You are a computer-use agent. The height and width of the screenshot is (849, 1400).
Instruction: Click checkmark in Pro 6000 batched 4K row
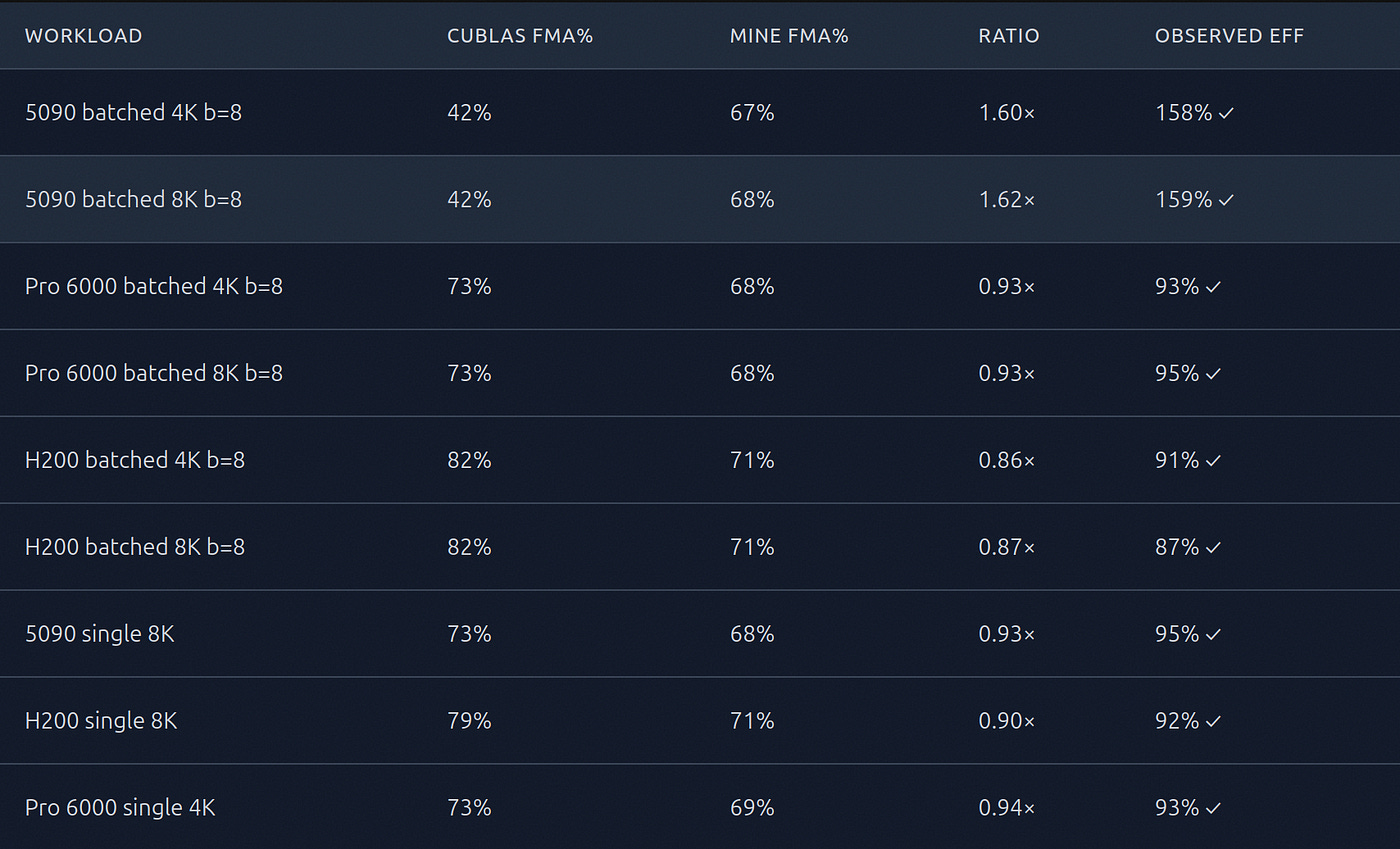[1213, 288]
